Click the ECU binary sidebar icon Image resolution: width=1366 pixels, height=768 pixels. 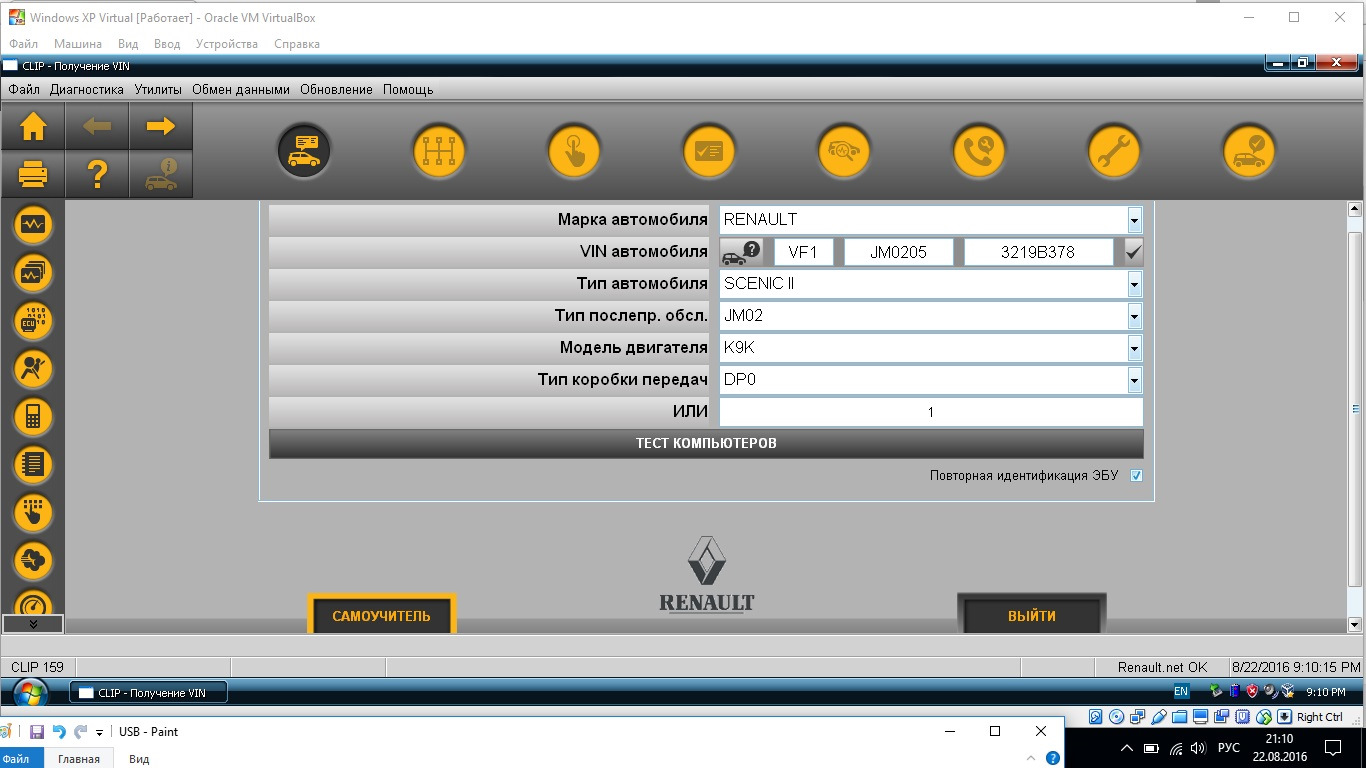[x=33, y=321]
